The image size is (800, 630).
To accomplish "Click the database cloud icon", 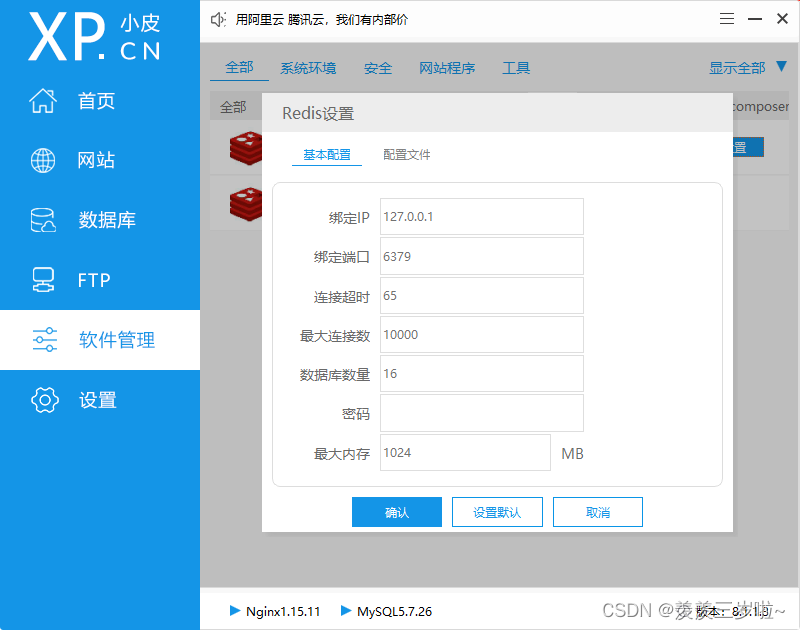I will coord(43,220).
